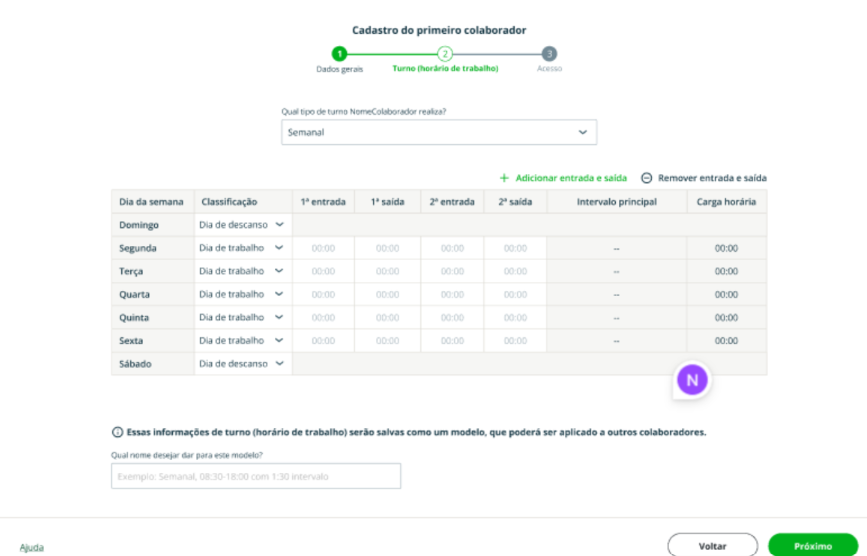The width and height of the screenshot is (867, 556).
Task: Click the Próximo button
Action: click(812, 546)
